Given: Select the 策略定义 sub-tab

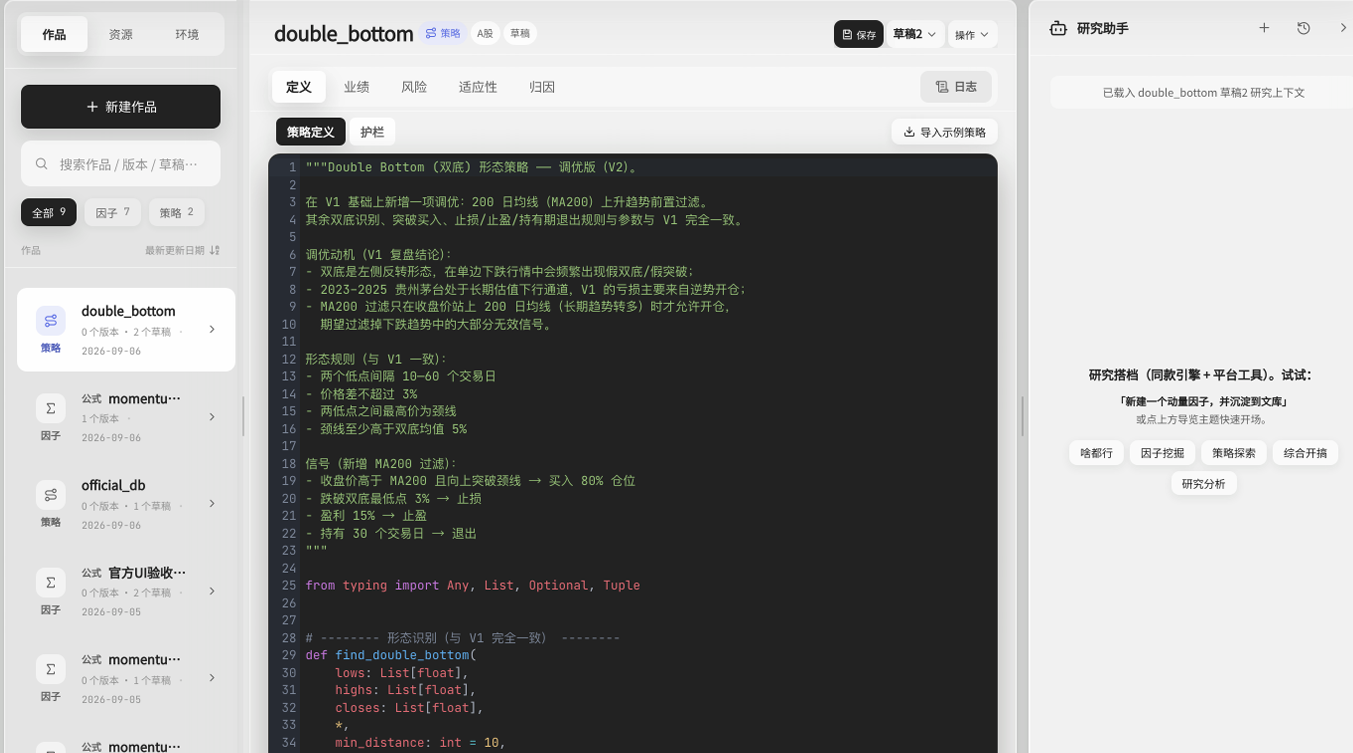Looking at the screenshot, I should (x=311, y=132).
